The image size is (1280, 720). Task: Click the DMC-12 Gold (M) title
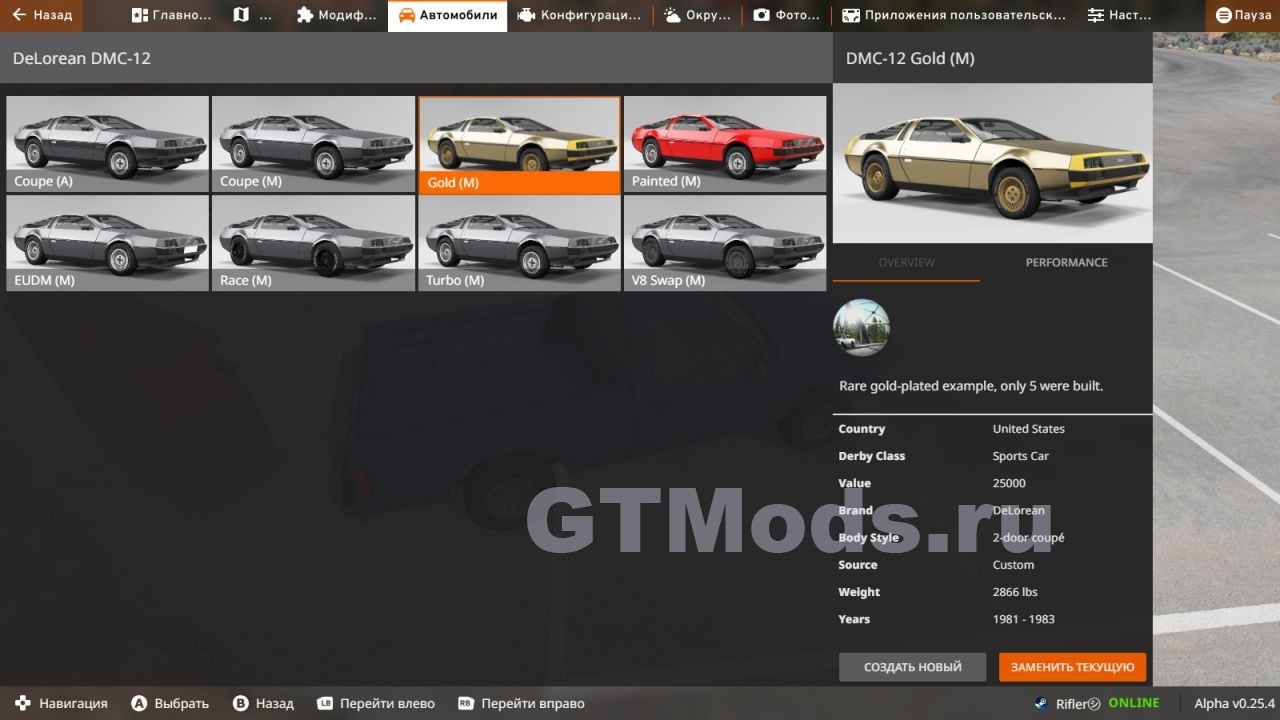tap(910, 58)
